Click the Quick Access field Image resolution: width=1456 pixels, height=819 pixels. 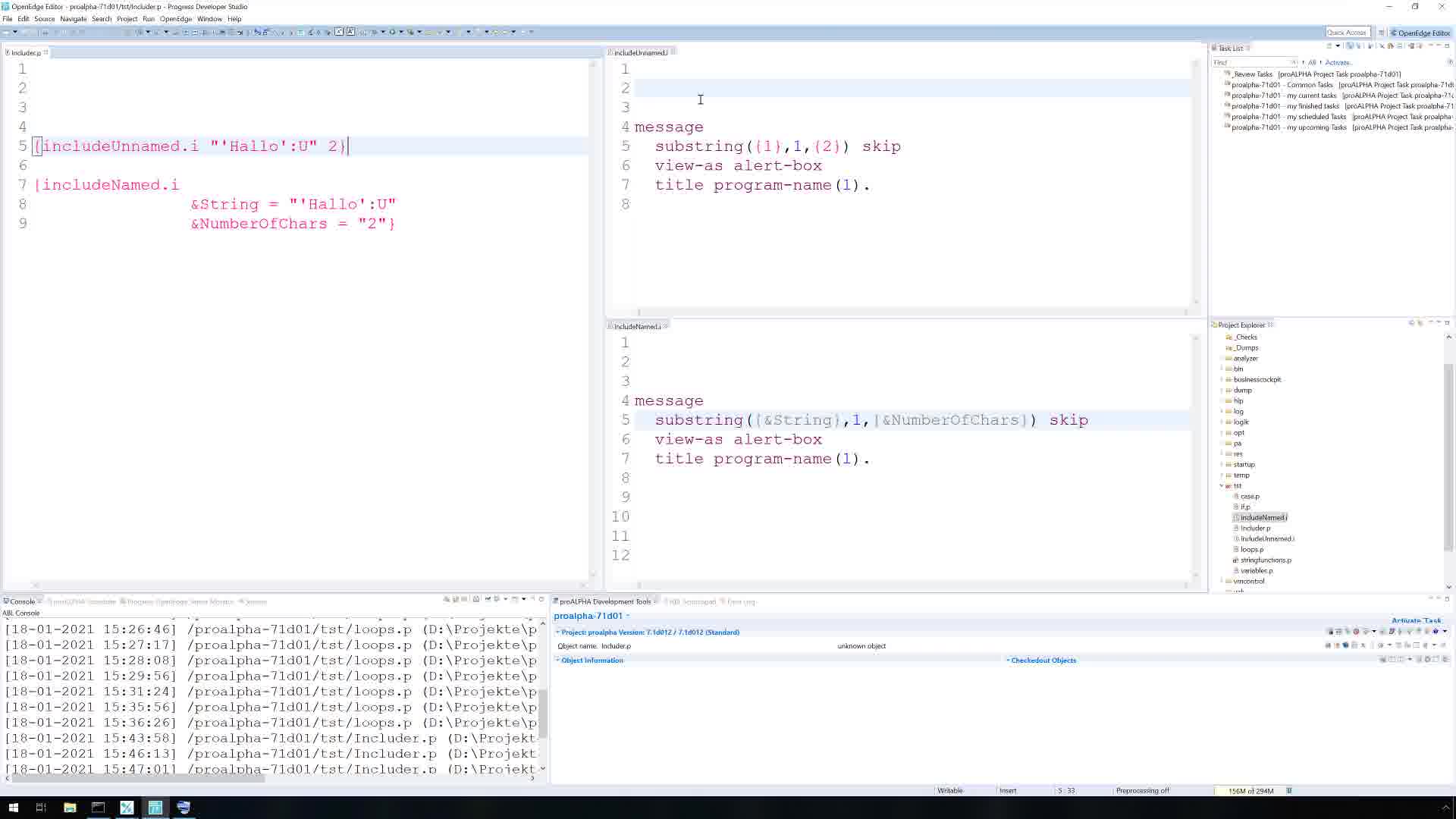[1348, 33]
